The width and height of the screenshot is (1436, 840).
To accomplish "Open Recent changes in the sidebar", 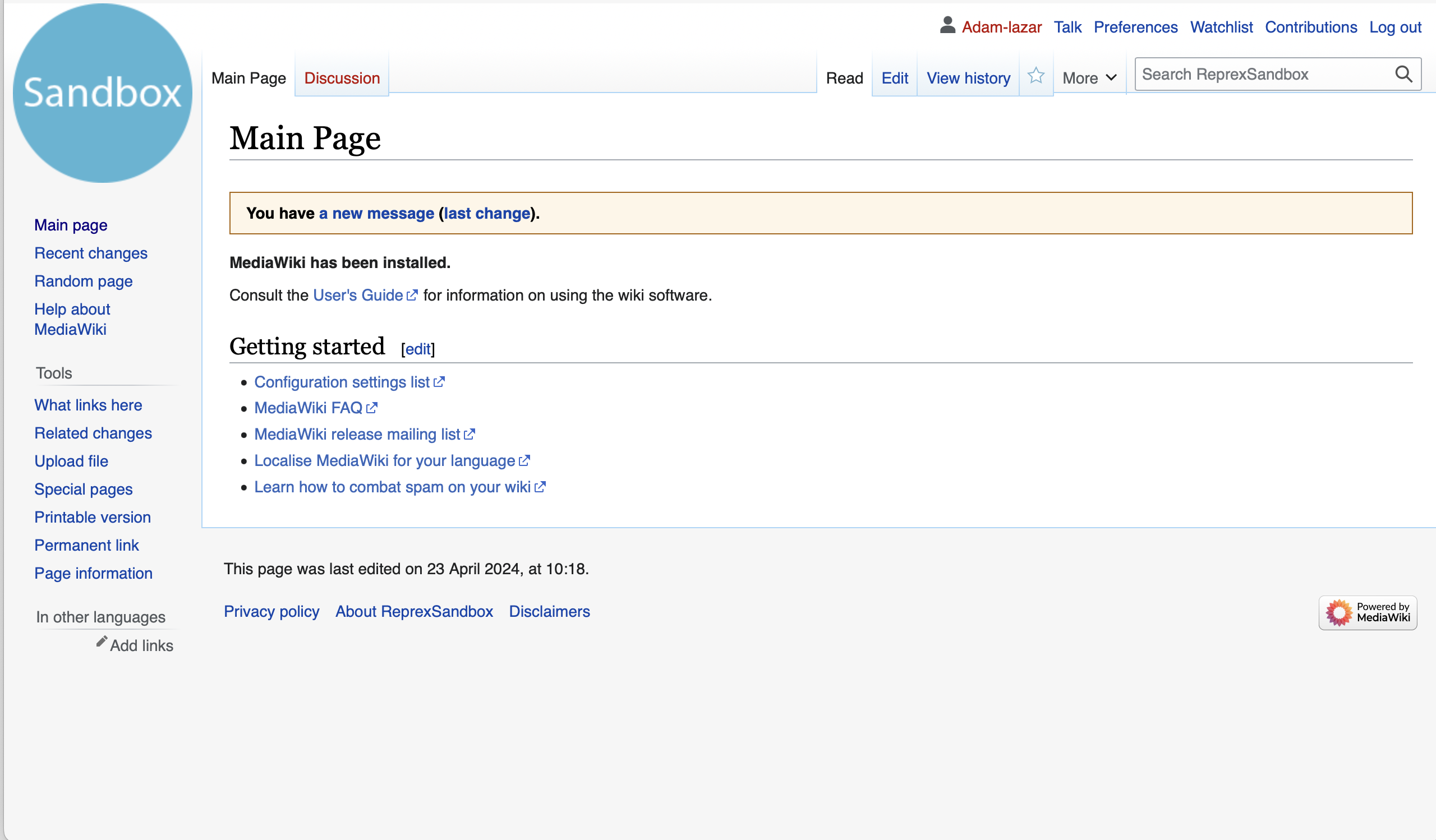I will click(91, 253).
